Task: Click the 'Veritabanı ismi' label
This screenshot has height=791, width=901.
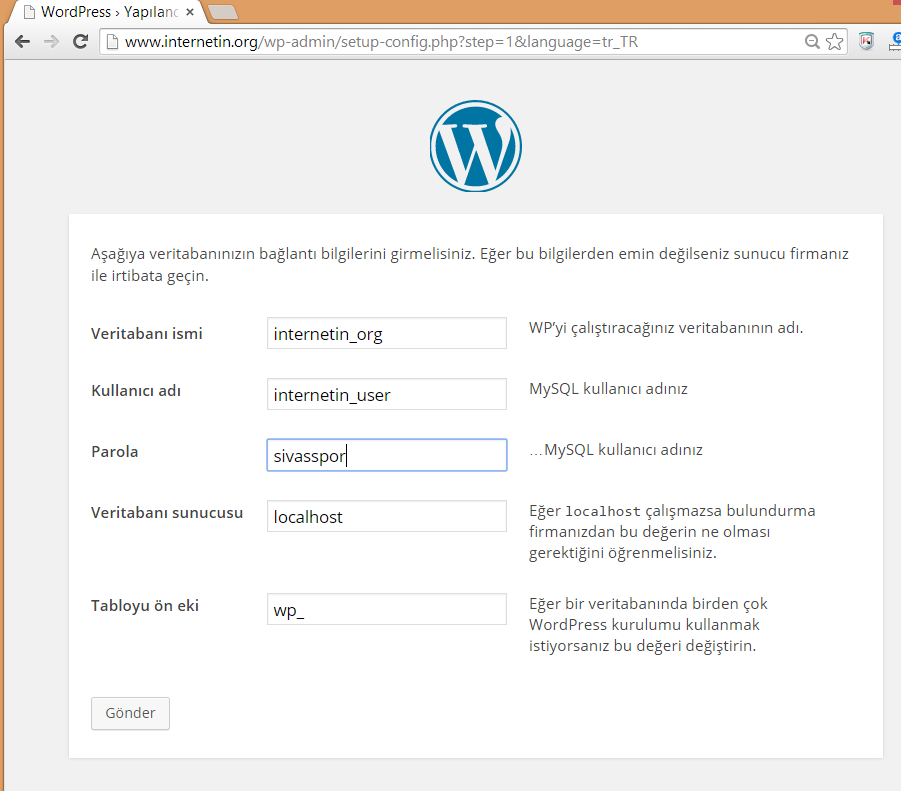Action: click(x=147, y=334)
